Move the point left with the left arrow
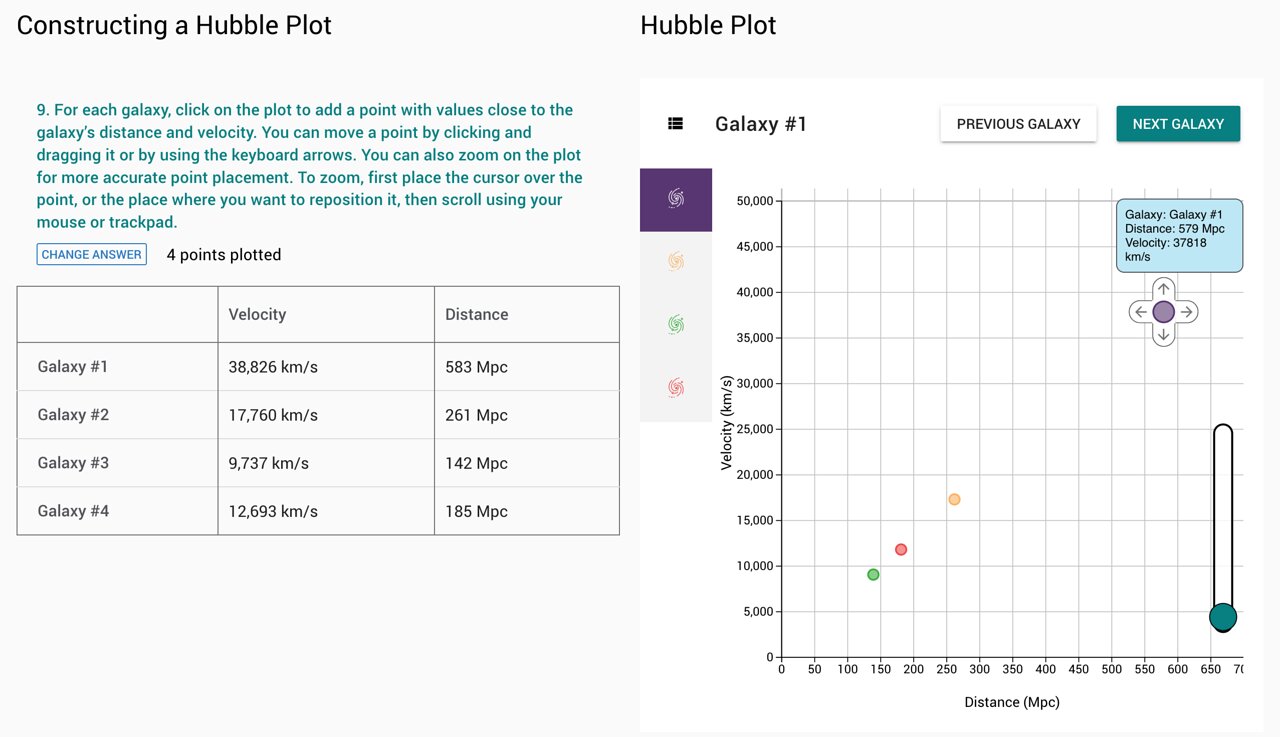The width and height of the screenshot is (1280, 737). [1140, 312]
